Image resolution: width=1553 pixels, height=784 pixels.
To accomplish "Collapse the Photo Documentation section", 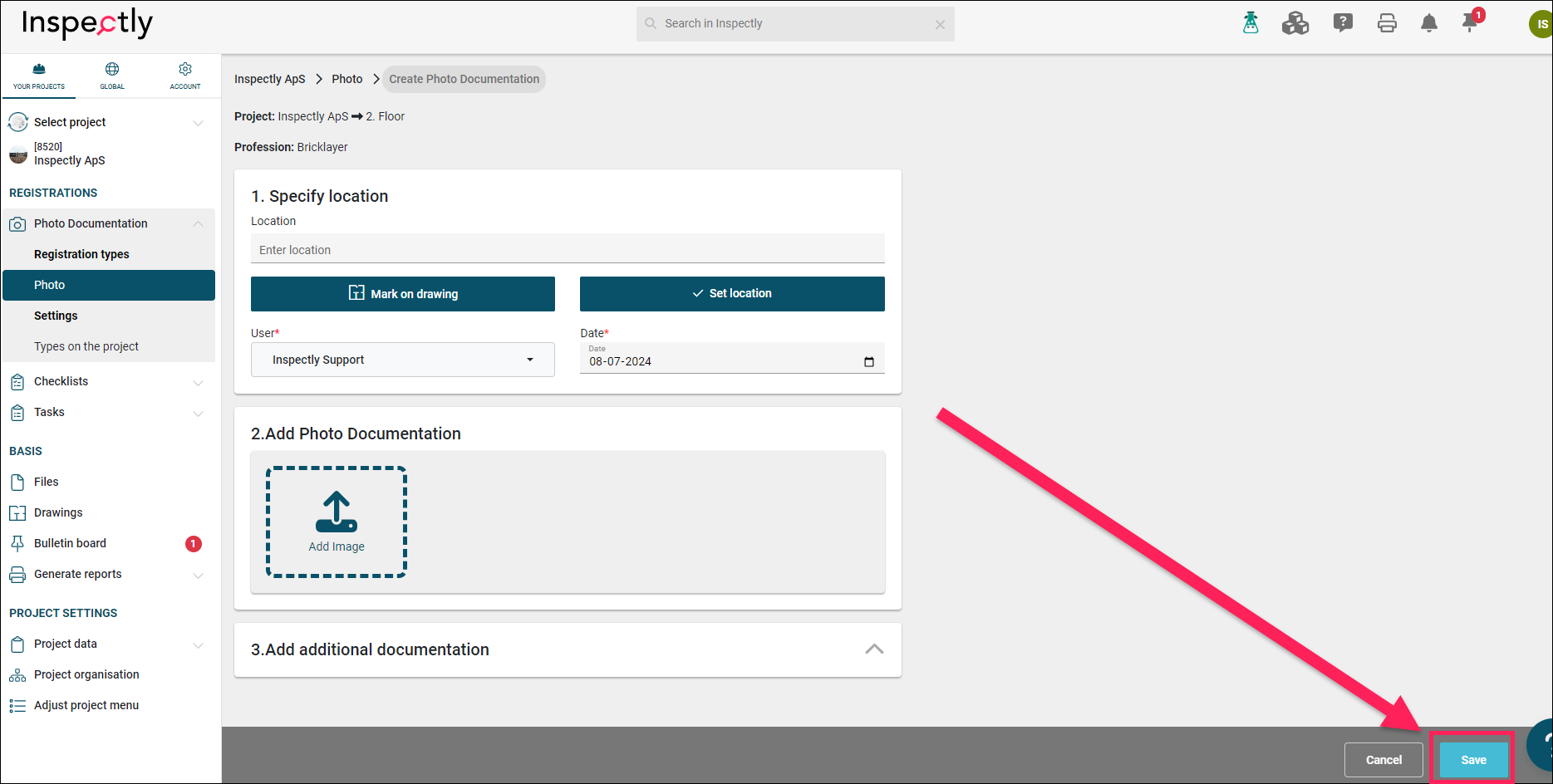I will tap(198, 223).
